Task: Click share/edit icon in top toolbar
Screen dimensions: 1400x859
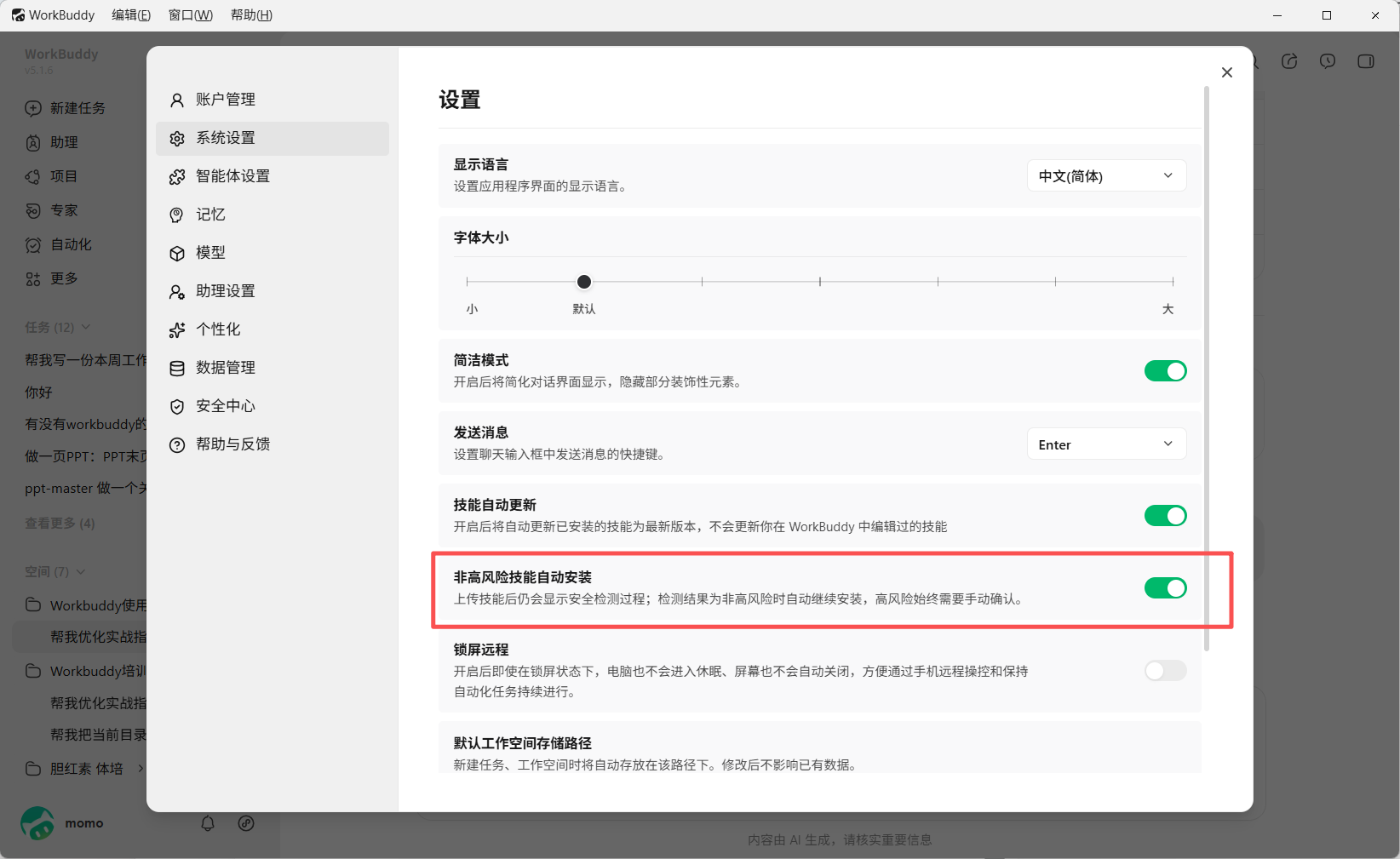Action: pyautogui.click(x=1289, y=61)
